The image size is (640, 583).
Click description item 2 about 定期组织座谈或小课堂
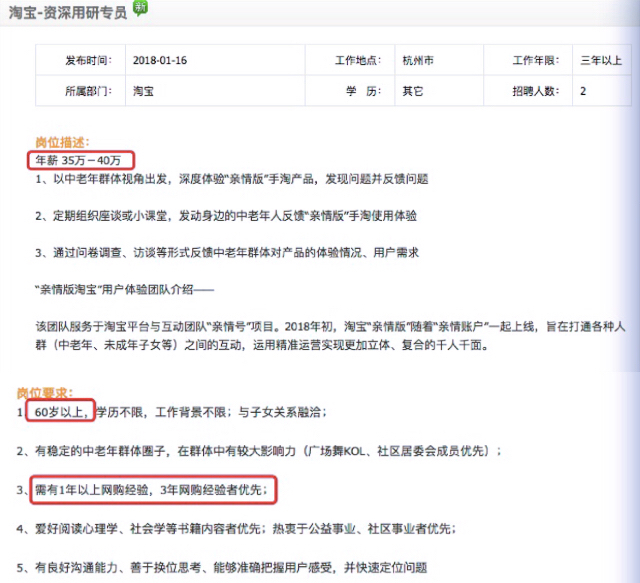pos(226,216)
